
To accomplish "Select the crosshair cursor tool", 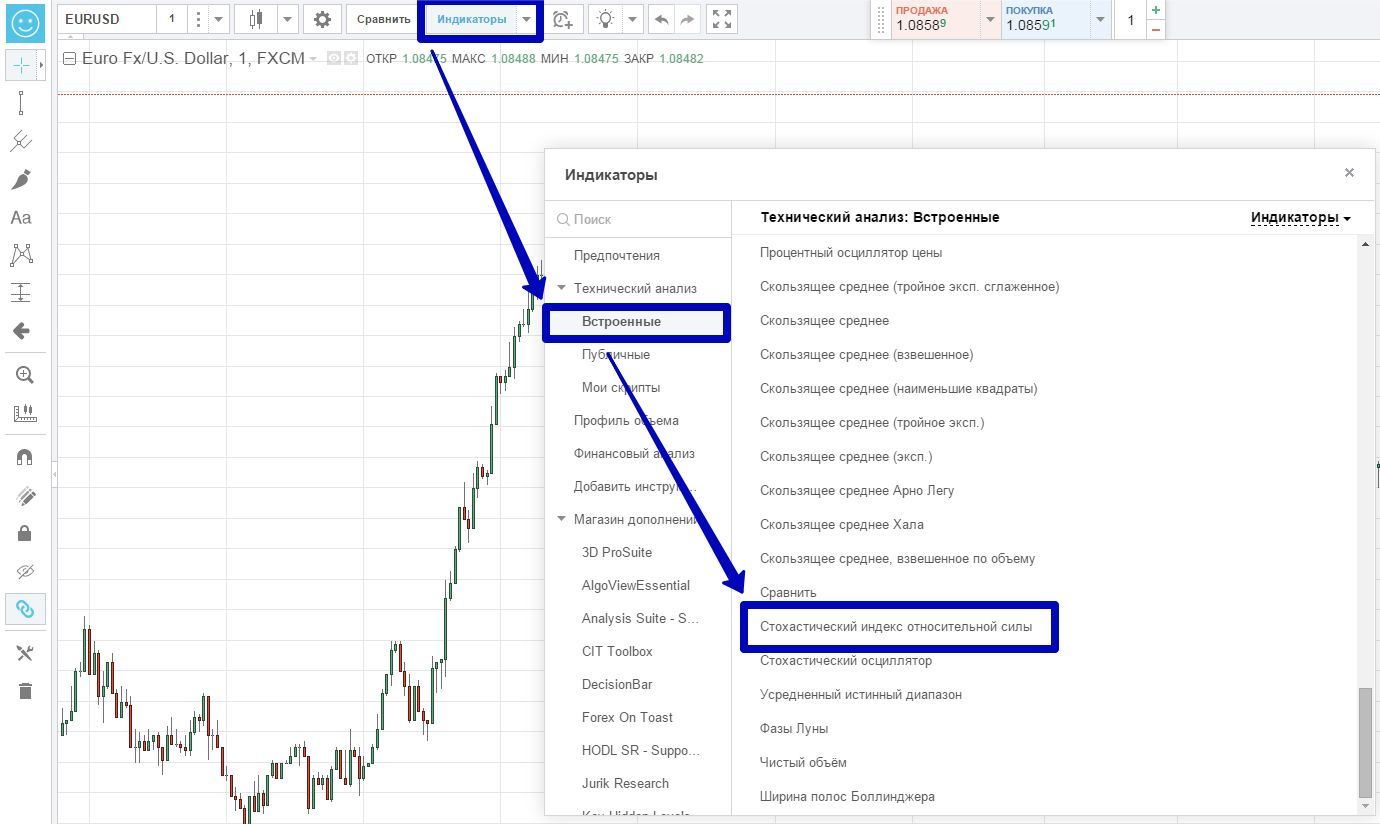I will click(21, 65).
